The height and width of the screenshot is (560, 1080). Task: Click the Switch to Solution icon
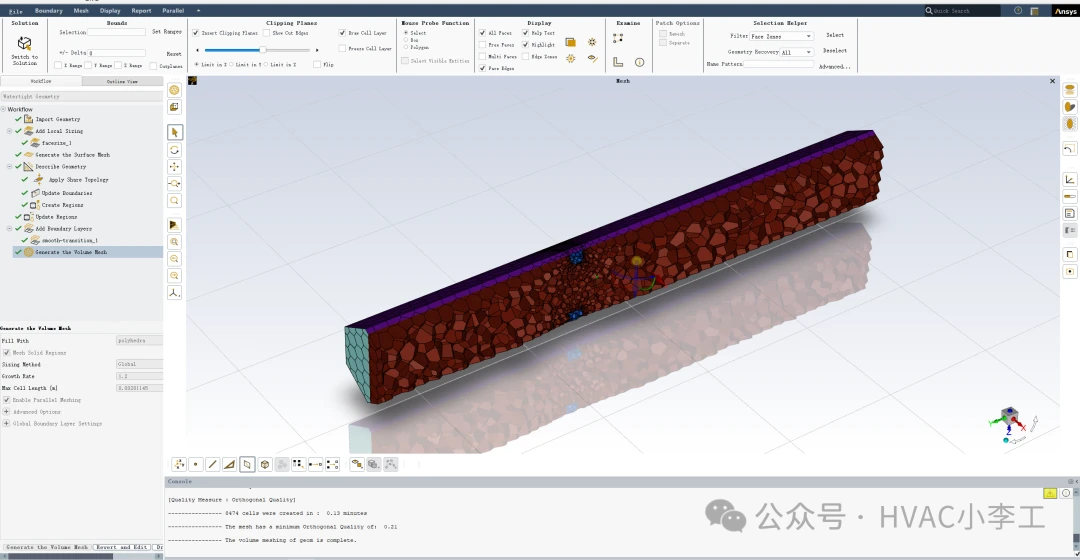[x=24, y=43]
